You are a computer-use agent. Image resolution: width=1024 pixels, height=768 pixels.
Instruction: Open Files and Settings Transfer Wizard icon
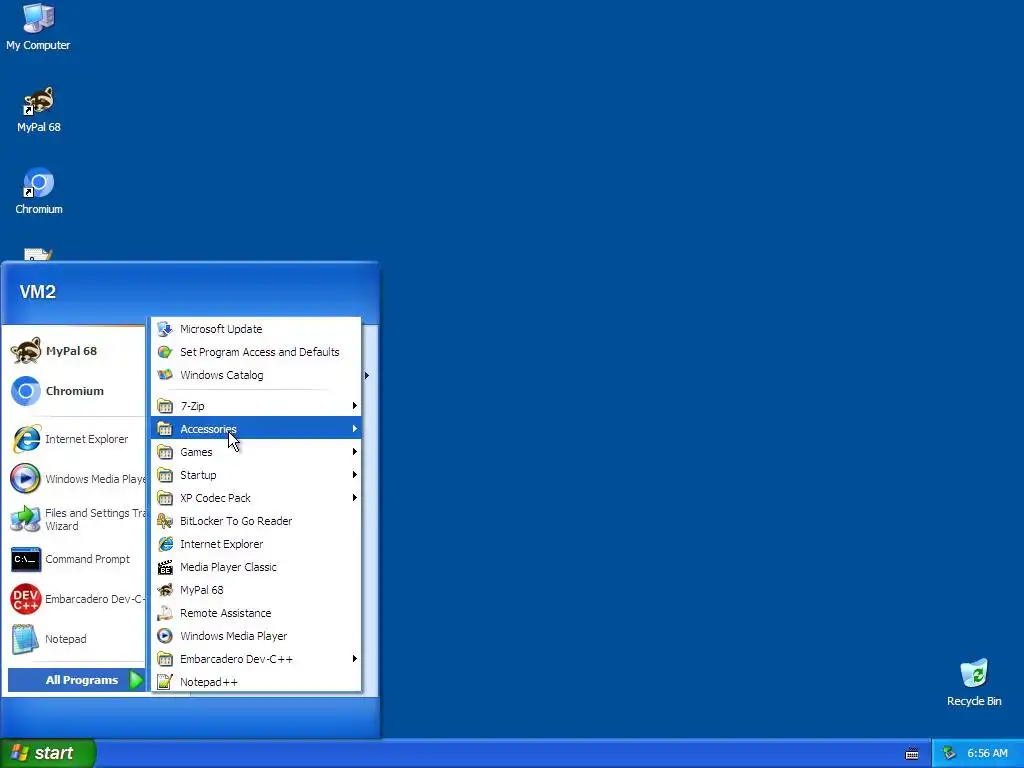[26, 519]
